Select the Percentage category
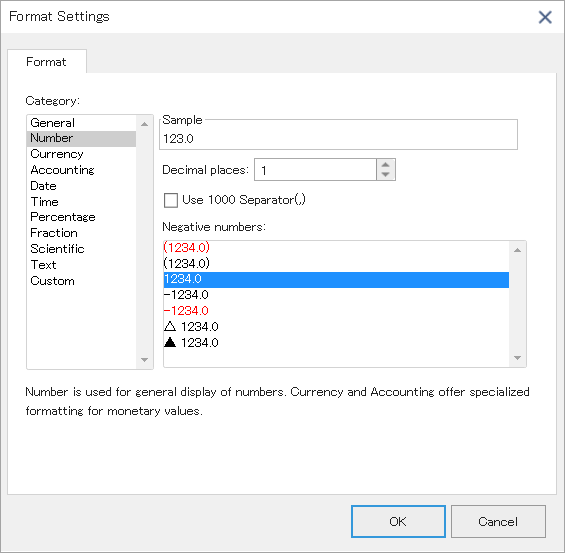This screenshot has width=565, height=553. coord(81,217)
